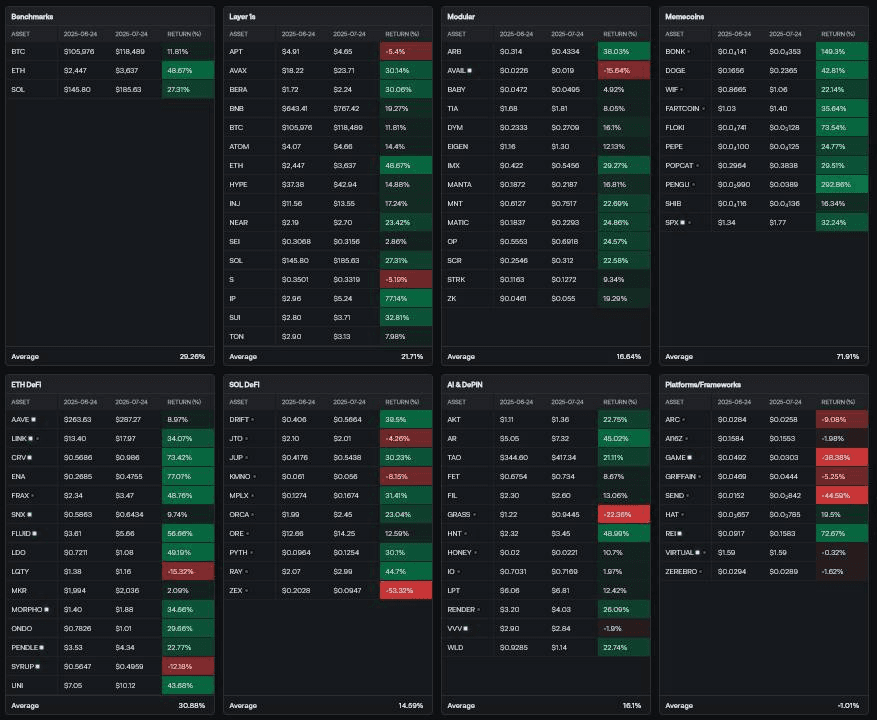Click the MANTA asset name
The height and width of the screenshot is (720, 877).
click(x=459, y=185)
